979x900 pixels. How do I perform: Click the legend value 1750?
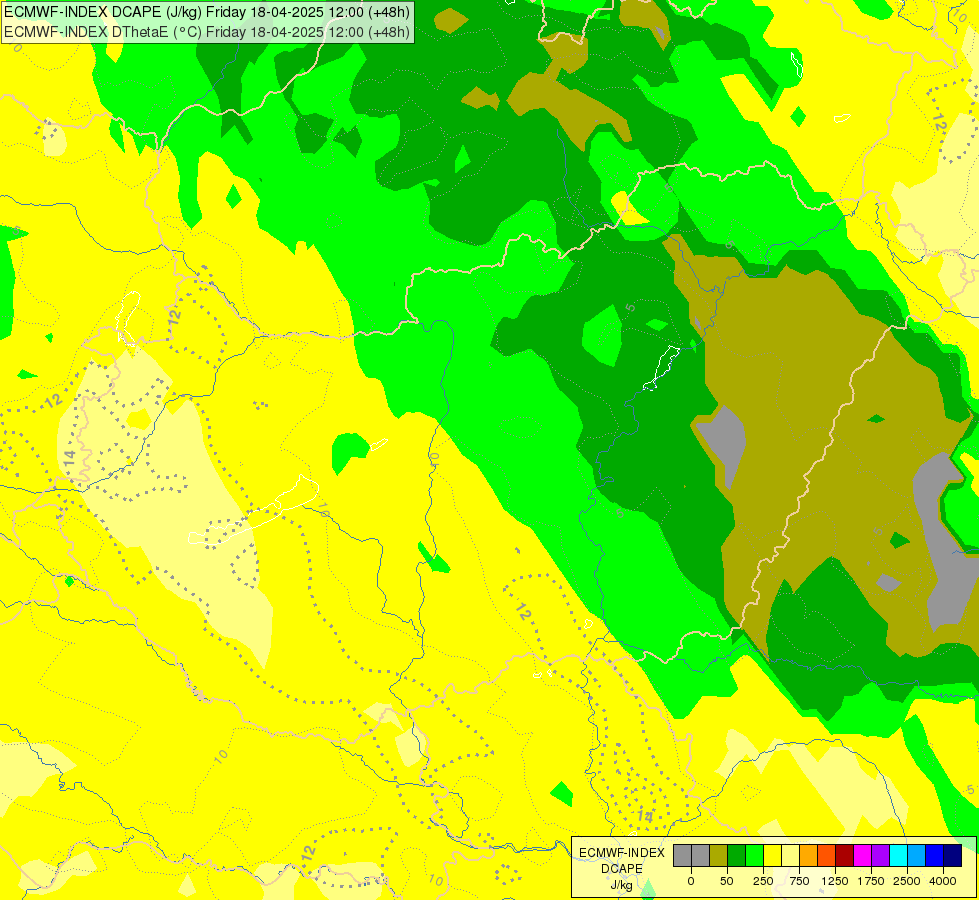pyautogui.click(x=871, y=881)
